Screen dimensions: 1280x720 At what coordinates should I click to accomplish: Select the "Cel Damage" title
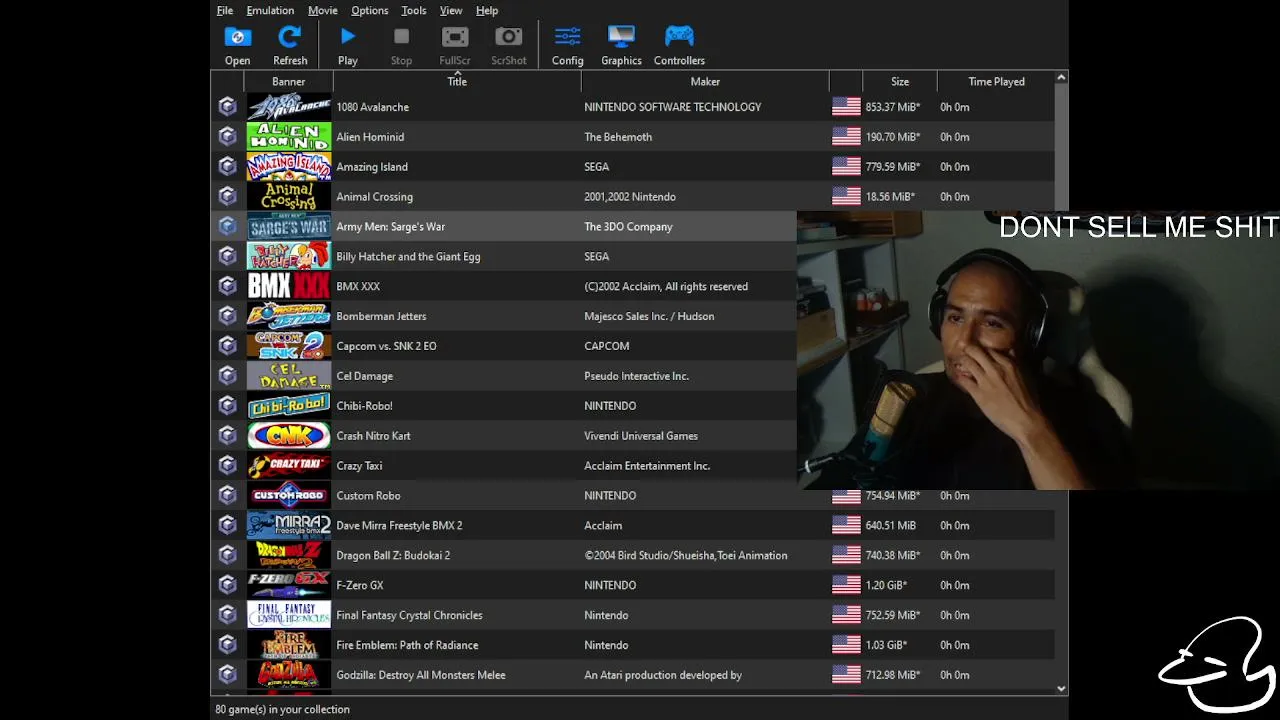(x=364, y=376)
